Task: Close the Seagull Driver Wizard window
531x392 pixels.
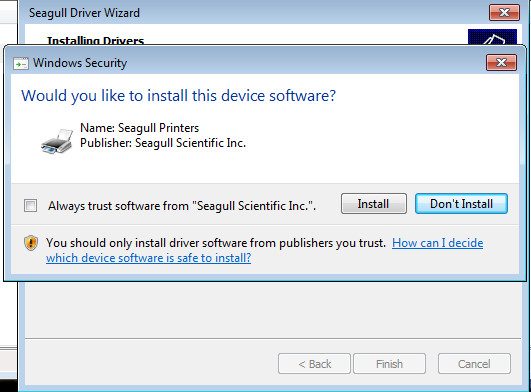Action: [x=504, y=13]
